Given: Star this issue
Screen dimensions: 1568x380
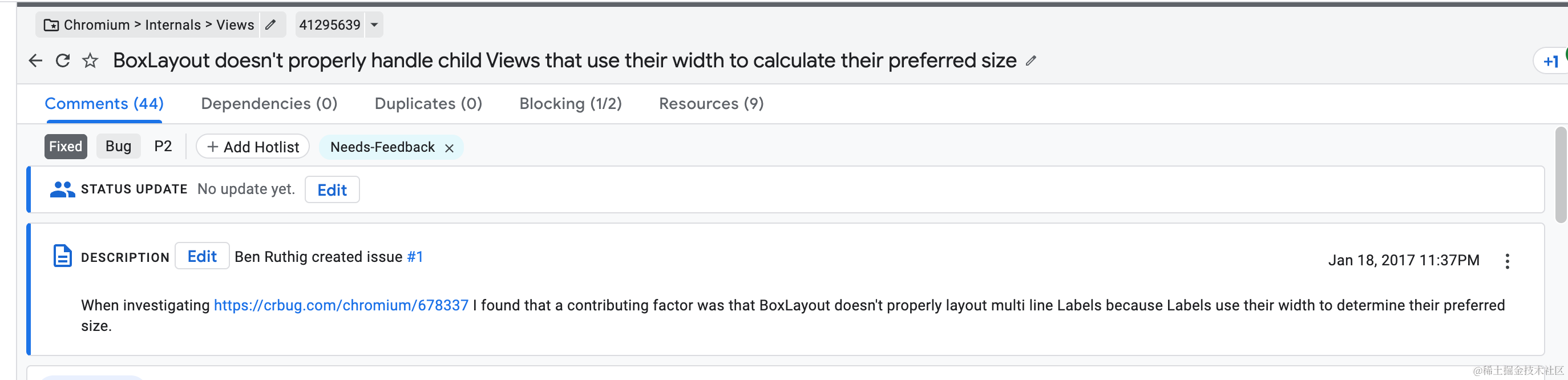Looking at the screenshot, I should [x=90, y=60].
